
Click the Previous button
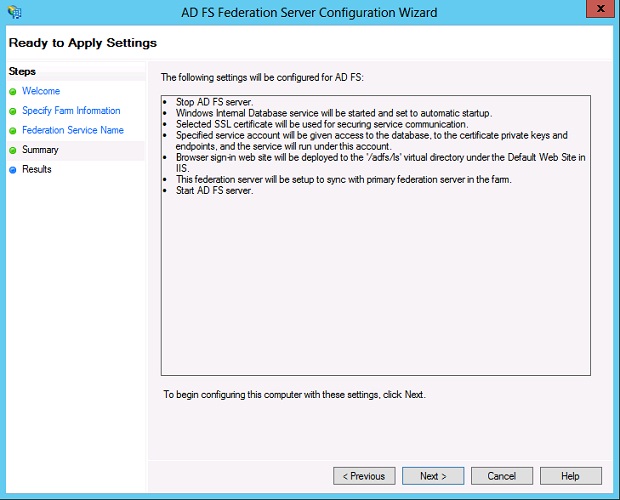[364, 476]
